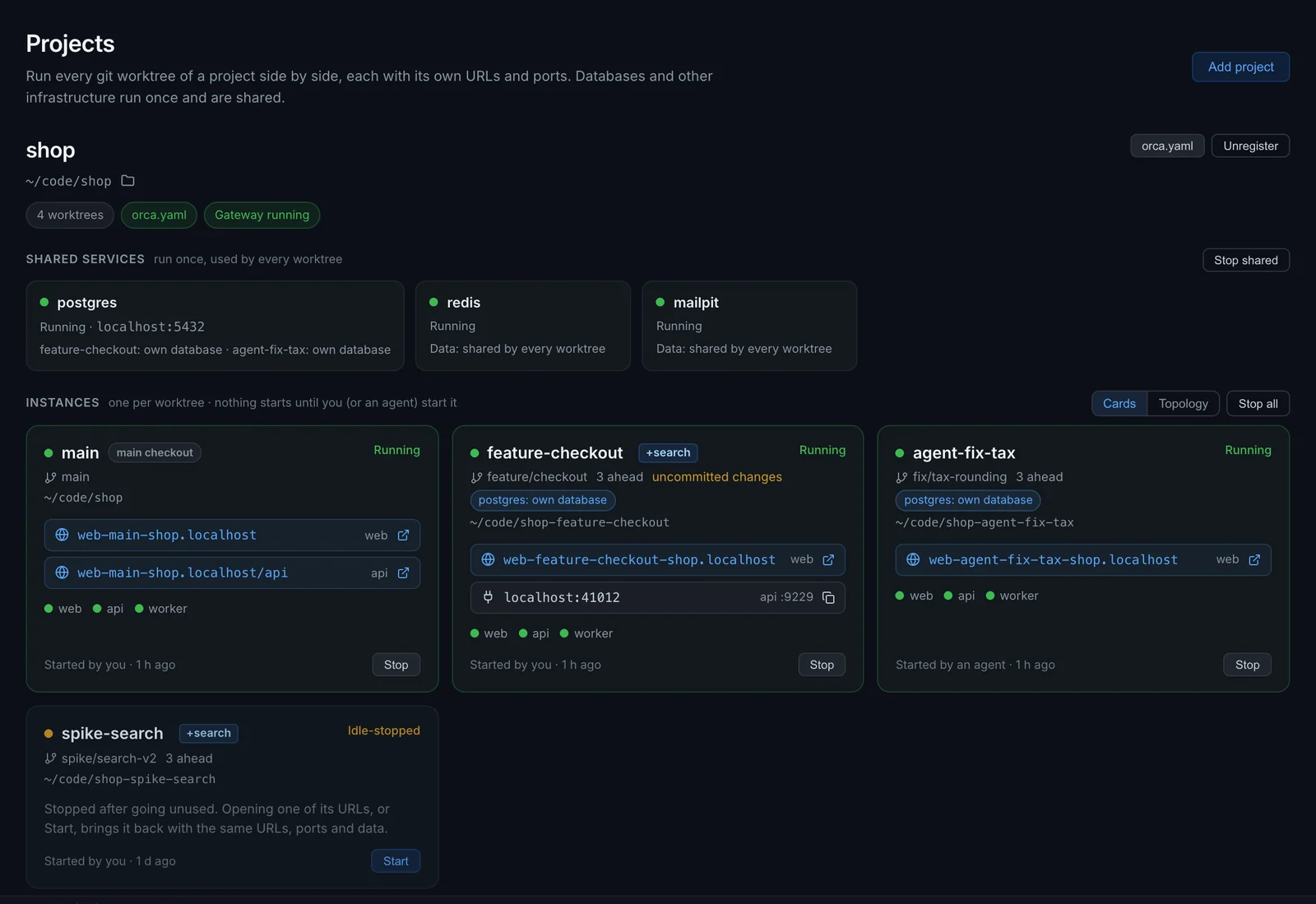1316x904 pixels.
Task: Stop the main instance
Action: pyautogui.click(x=396, y=665)
